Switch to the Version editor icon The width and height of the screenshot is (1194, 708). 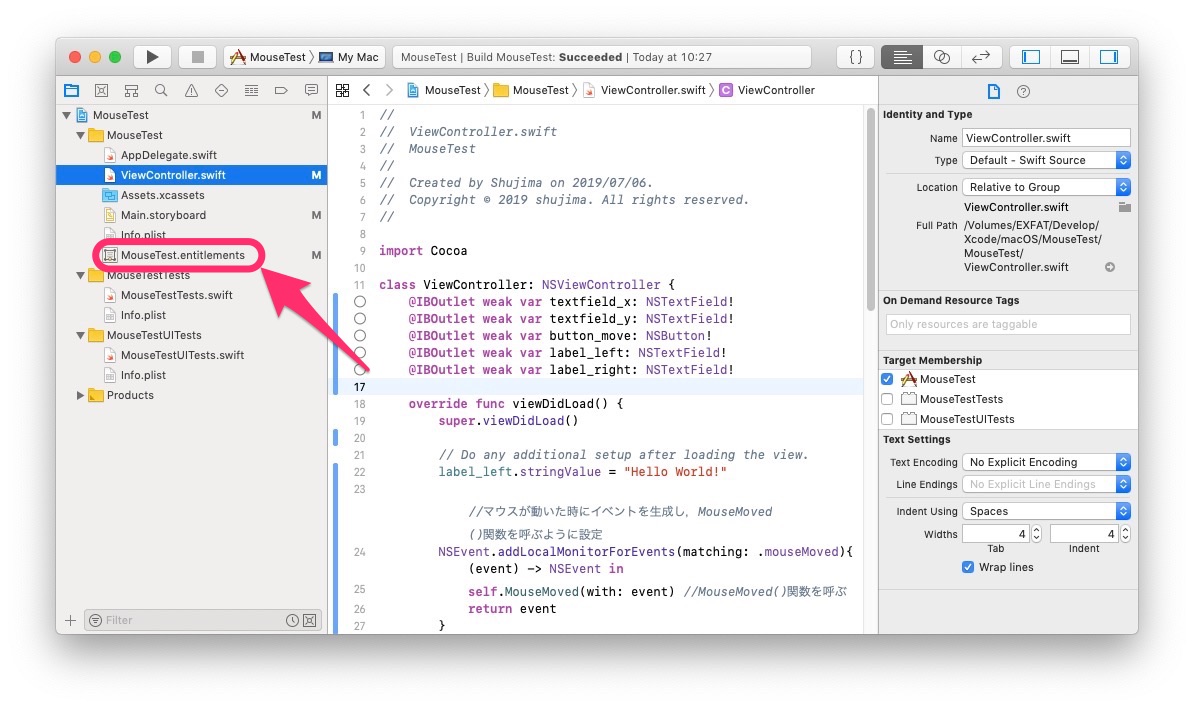pos(980,57)
